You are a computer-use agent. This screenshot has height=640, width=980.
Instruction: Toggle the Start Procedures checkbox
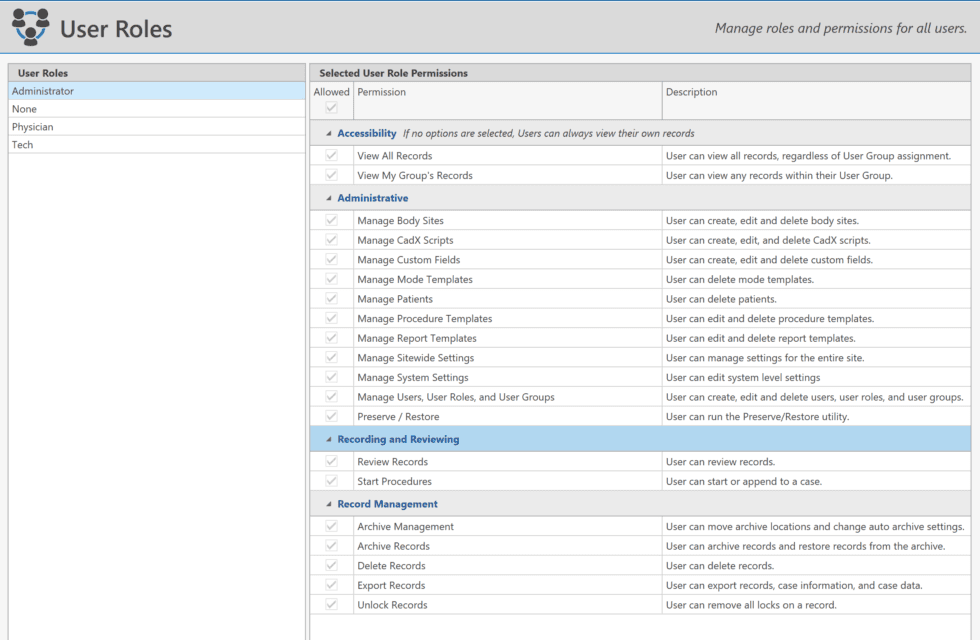pos(331,482)
